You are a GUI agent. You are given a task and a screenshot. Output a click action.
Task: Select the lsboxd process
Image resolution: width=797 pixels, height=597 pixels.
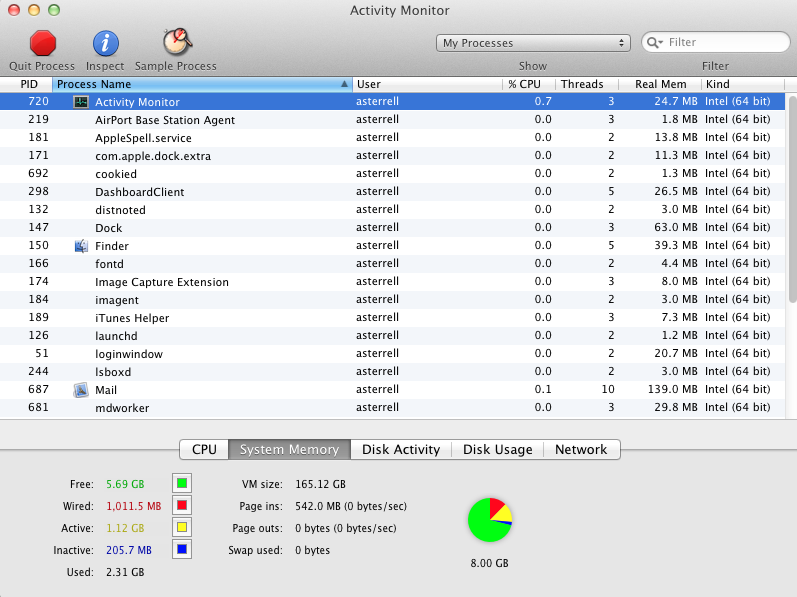(x=392, y=372)
